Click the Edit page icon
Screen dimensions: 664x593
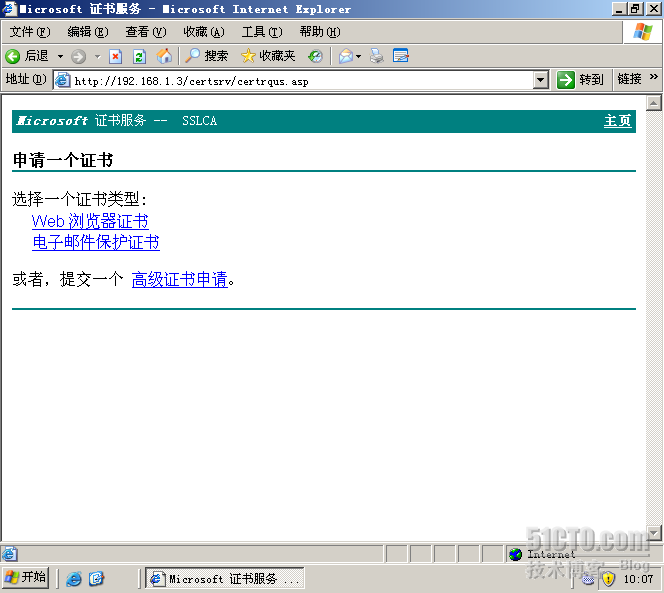tap(400, 55)
